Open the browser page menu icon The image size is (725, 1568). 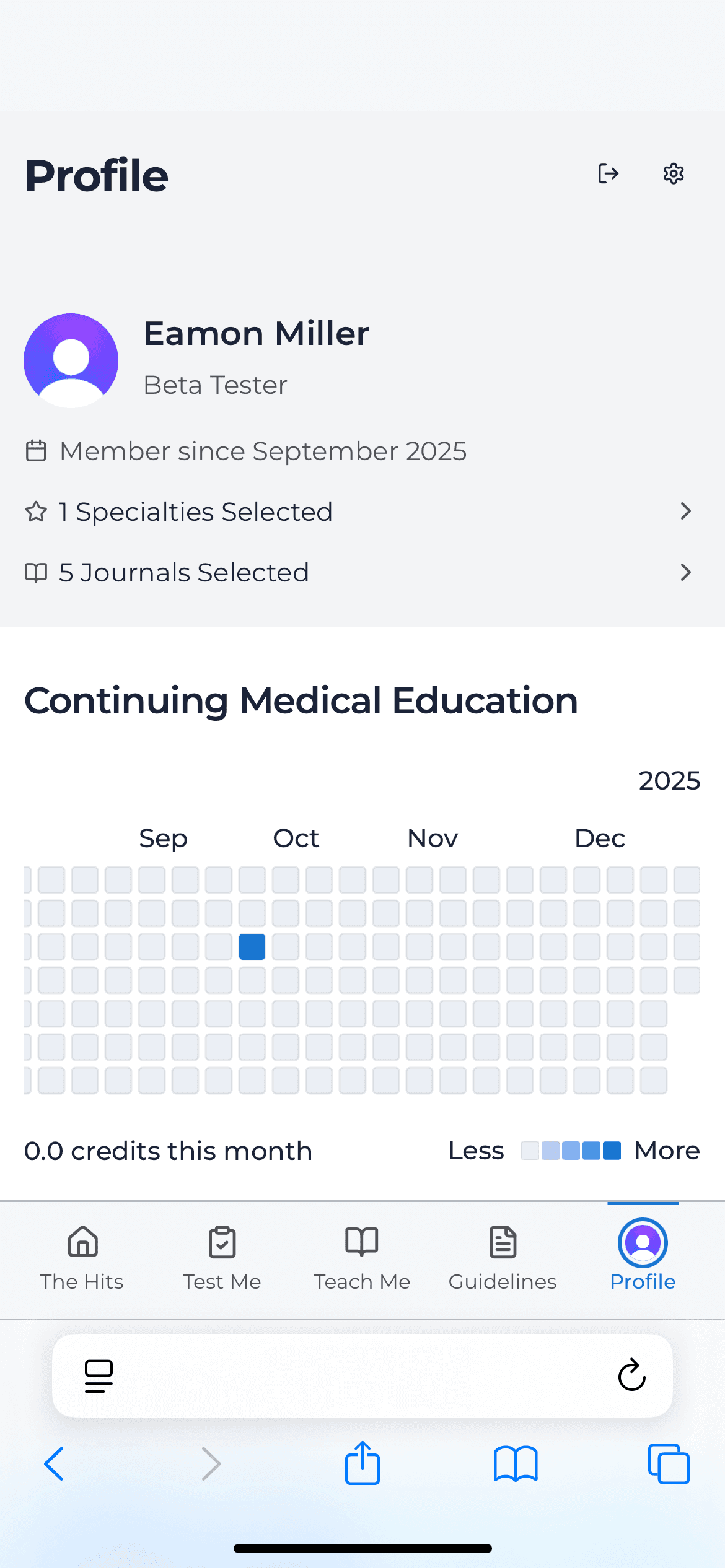pos(99,1375)
